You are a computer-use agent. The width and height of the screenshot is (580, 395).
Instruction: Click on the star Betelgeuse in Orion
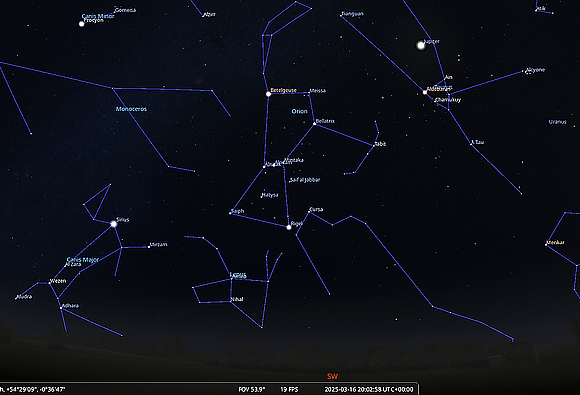269,94
